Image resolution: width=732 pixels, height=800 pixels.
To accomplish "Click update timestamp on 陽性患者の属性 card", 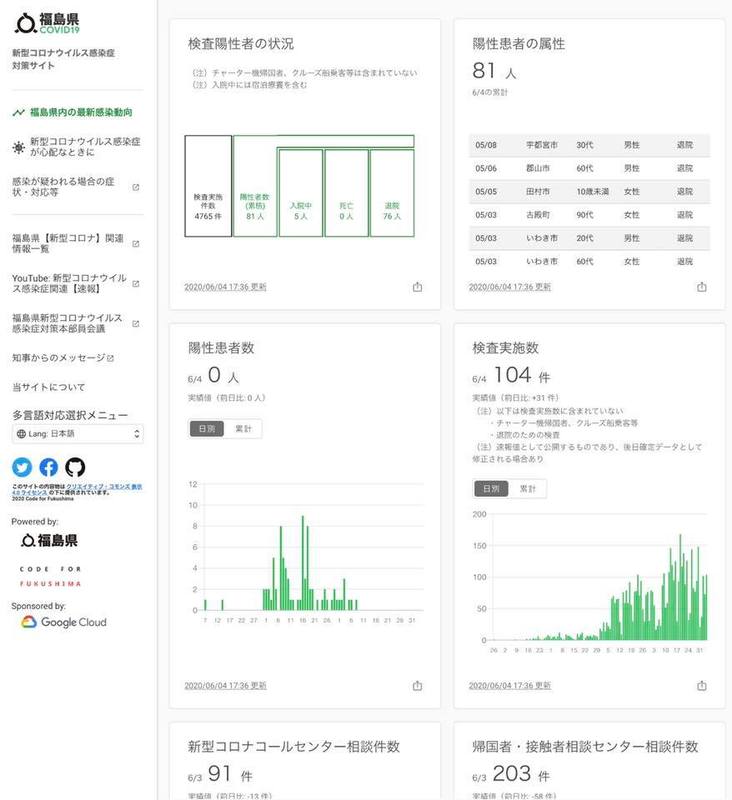I will click(510, 287).
